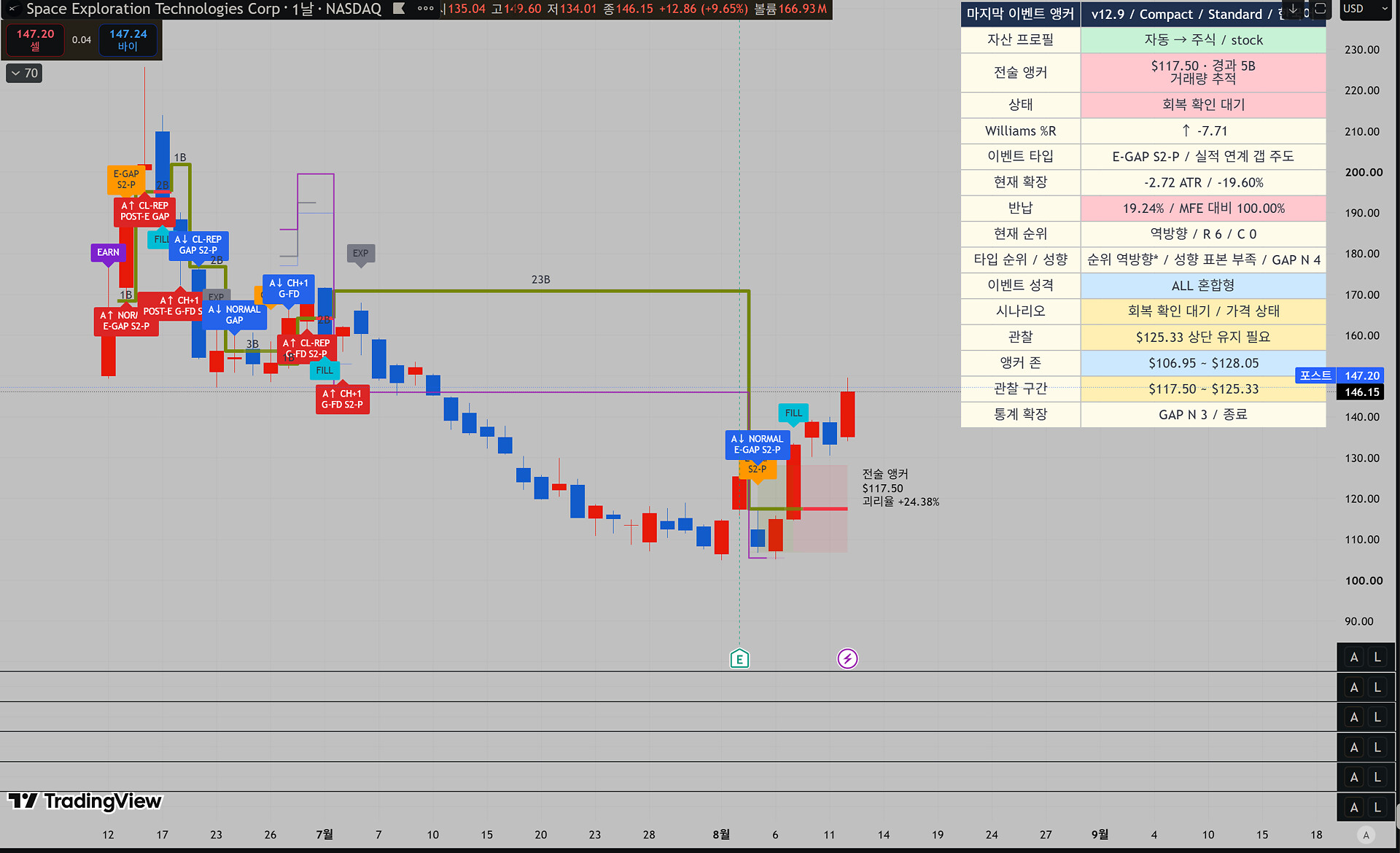Click the 시나리오 row label
The width and height of the screenshot is (1400, 853).
1020,311
